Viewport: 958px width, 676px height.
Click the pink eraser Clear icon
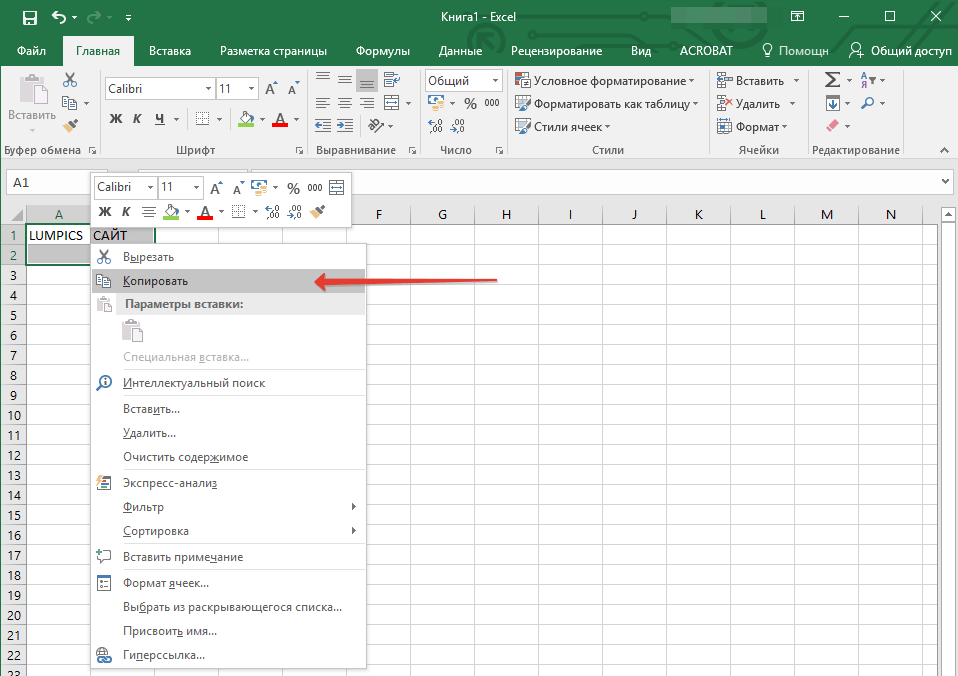coord(832,126)
